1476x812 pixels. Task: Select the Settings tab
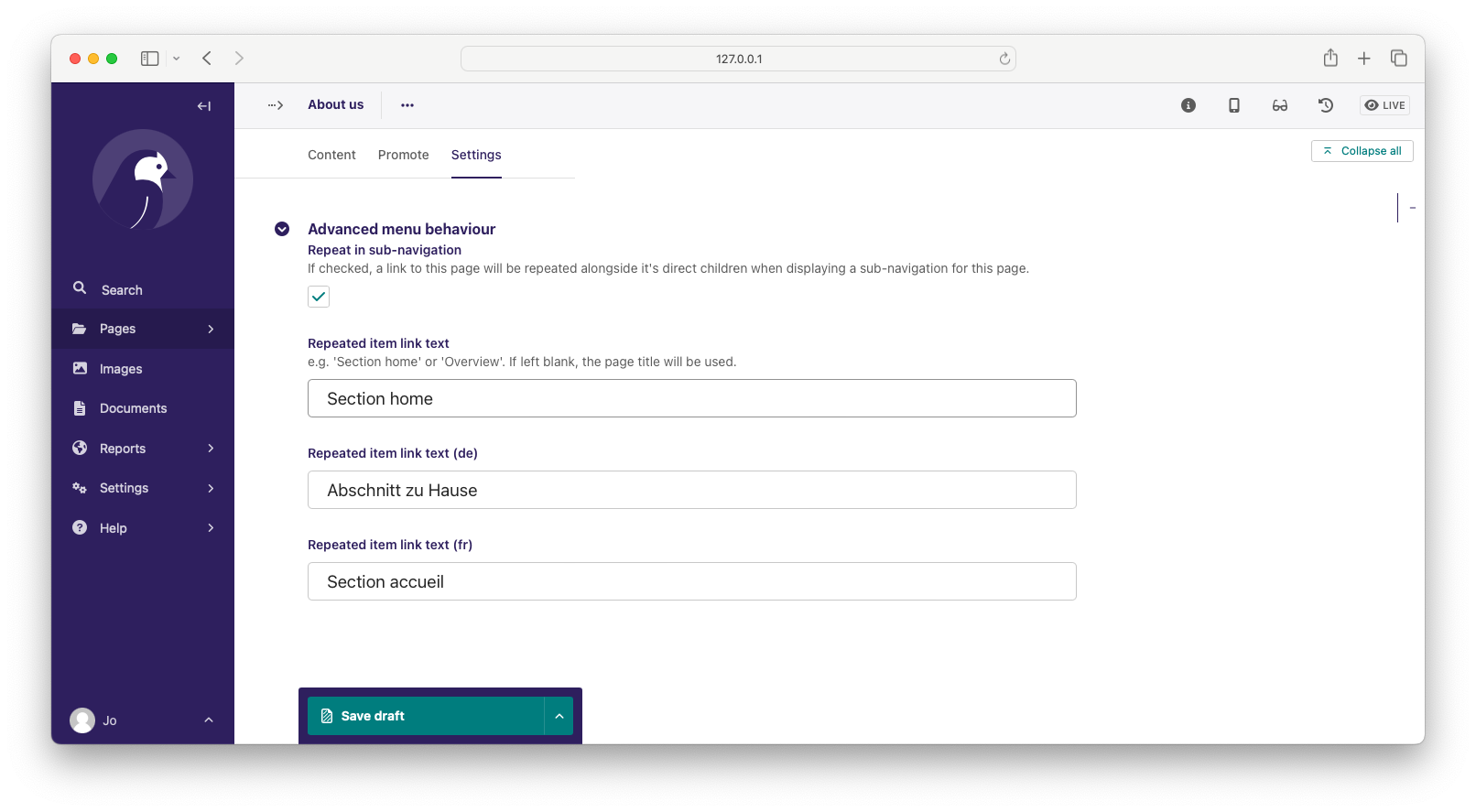476,155
